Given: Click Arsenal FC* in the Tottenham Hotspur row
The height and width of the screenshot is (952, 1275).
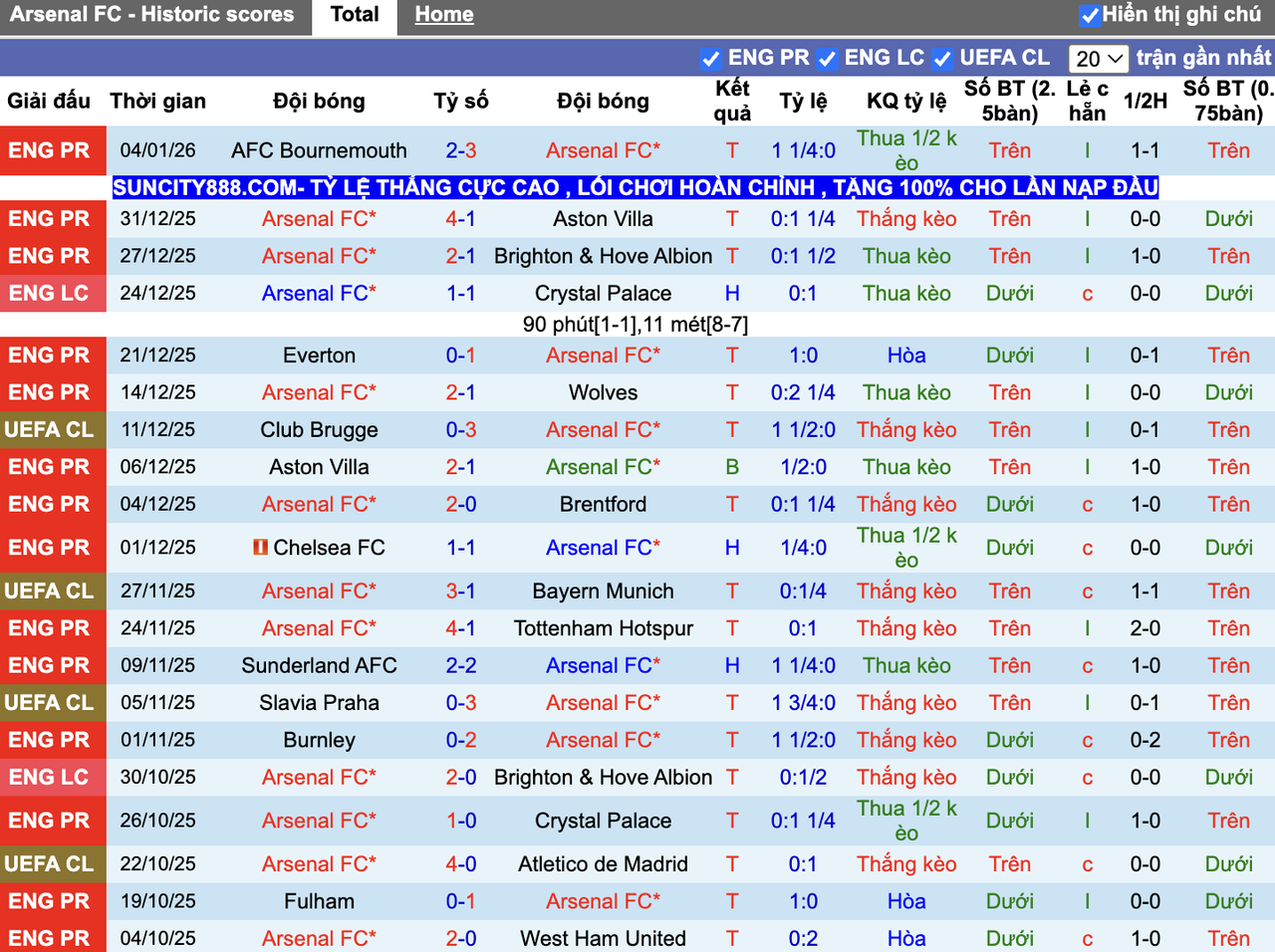Looking at the screenshot, I should (319, 628).
